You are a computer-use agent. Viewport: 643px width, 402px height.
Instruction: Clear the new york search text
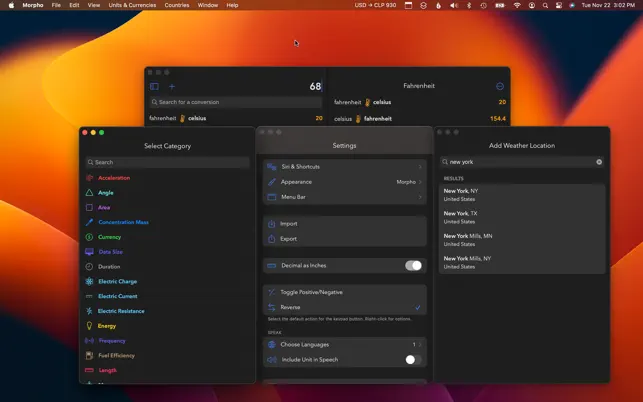click(599, 162)
